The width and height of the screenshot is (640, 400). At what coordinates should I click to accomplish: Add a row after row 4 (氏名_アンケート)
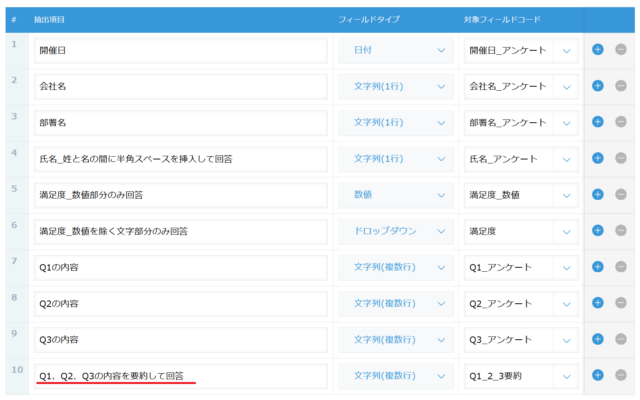coord(598,158)
